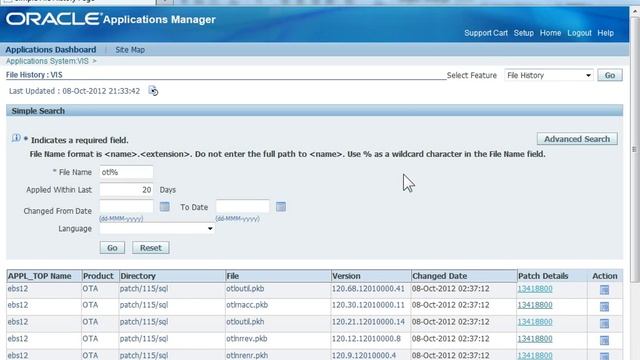Click the Applied Within Last days field
Viewport: 640px width, 360px height.
point(126,189)
